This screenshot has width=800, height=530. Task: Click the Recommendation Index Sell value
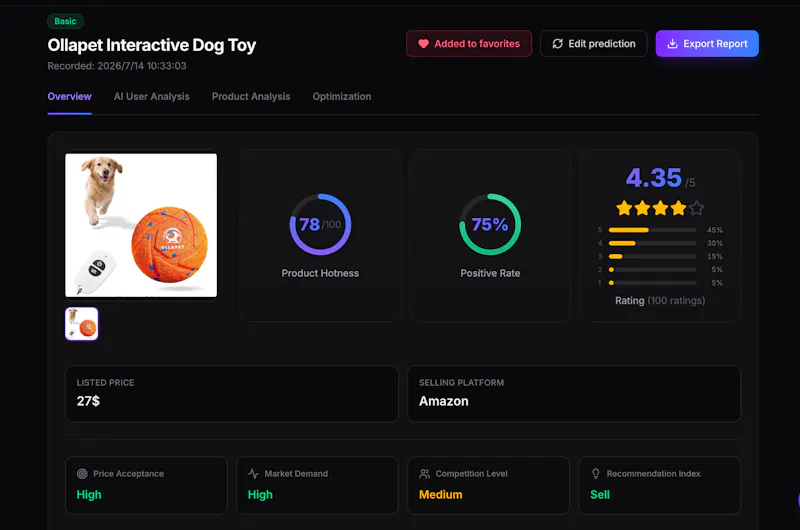pos(600,495)
